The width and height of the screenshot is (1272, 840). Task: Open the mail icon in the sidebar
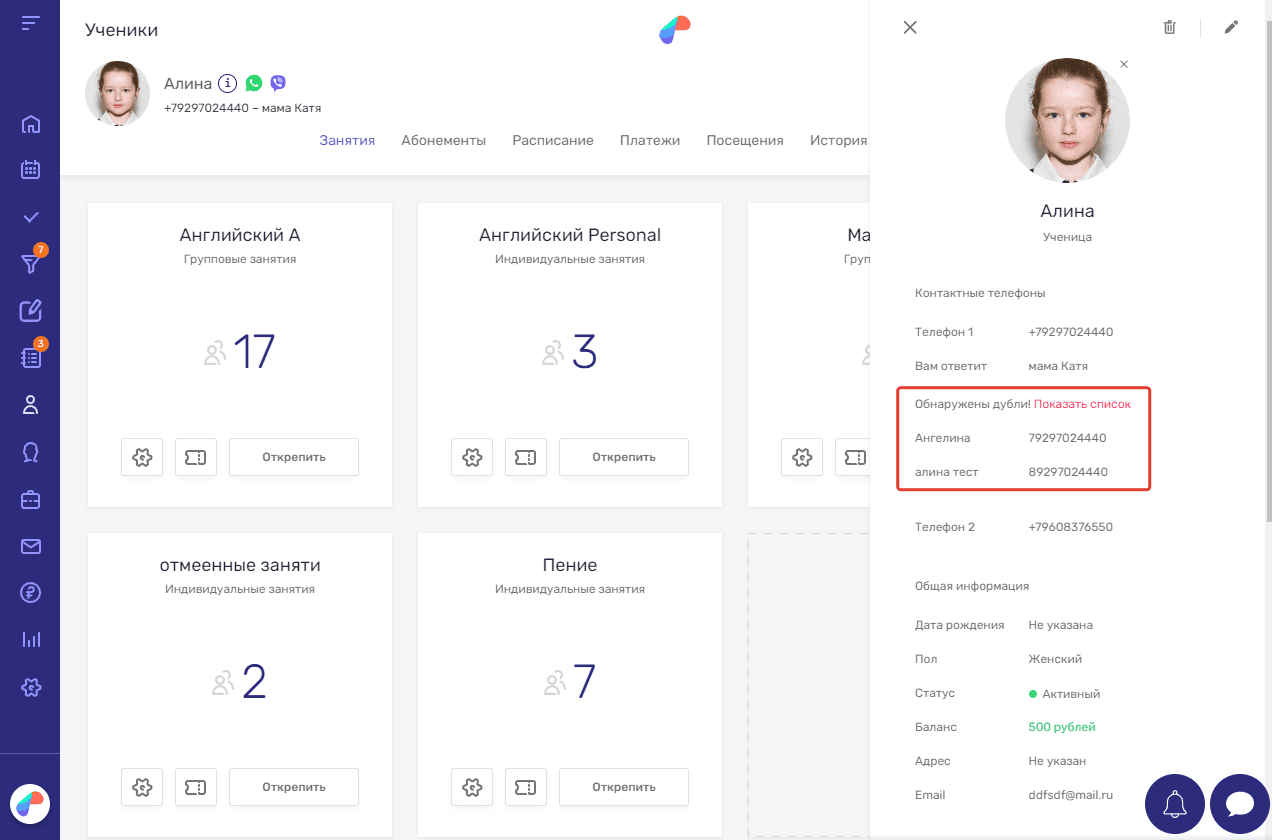[x=31, y=546]
